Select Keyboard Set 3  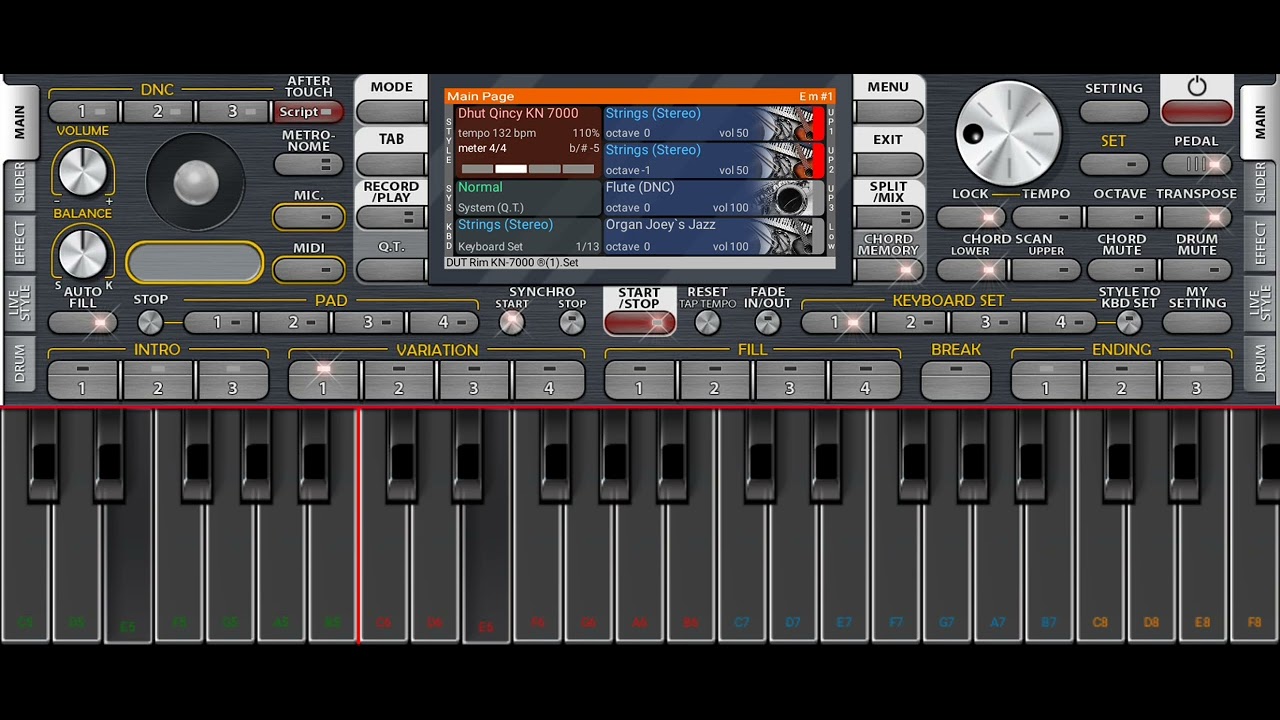[x=986, y=322]
